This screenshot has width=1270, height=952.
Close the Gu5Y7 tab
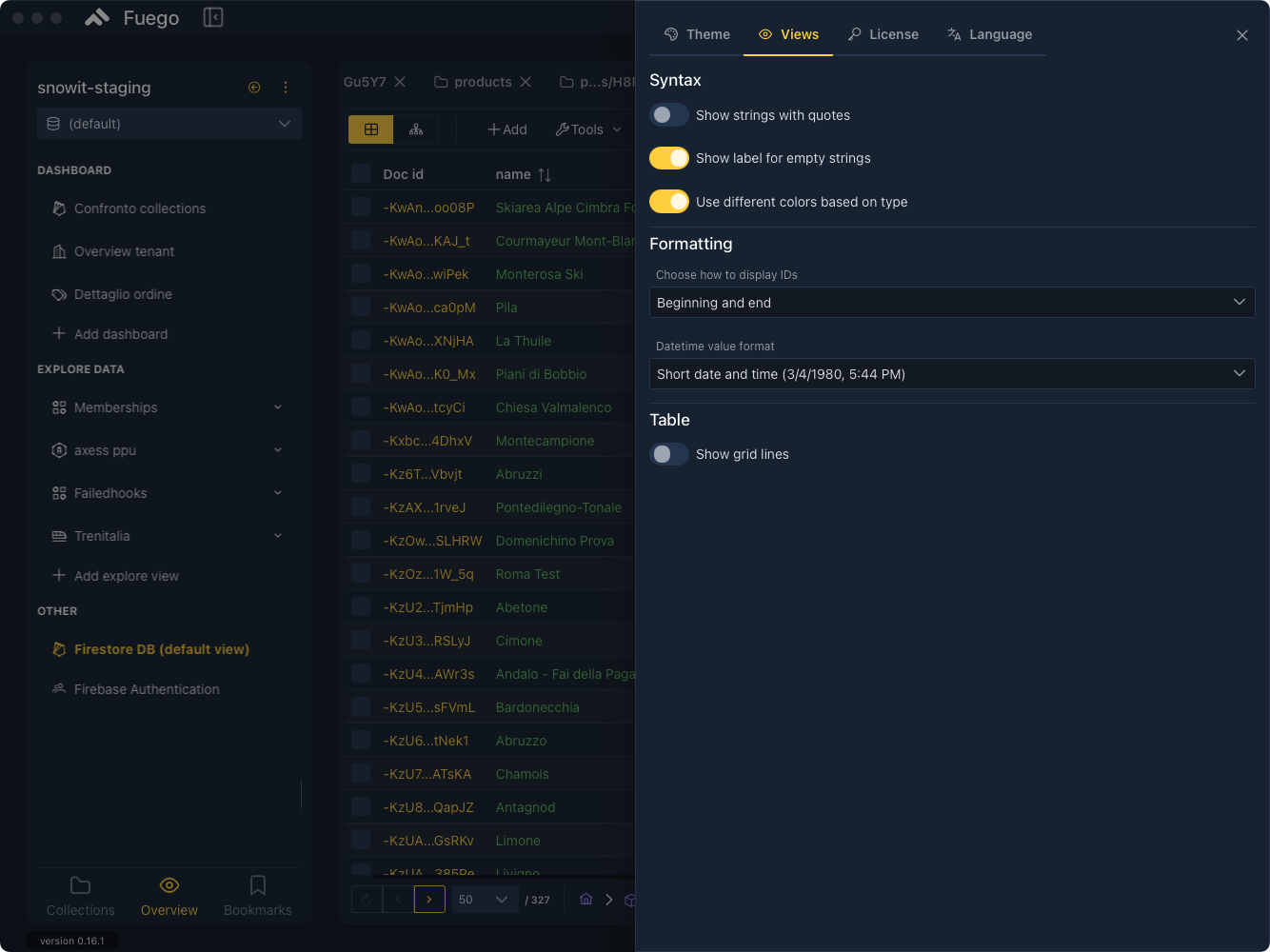401,82
